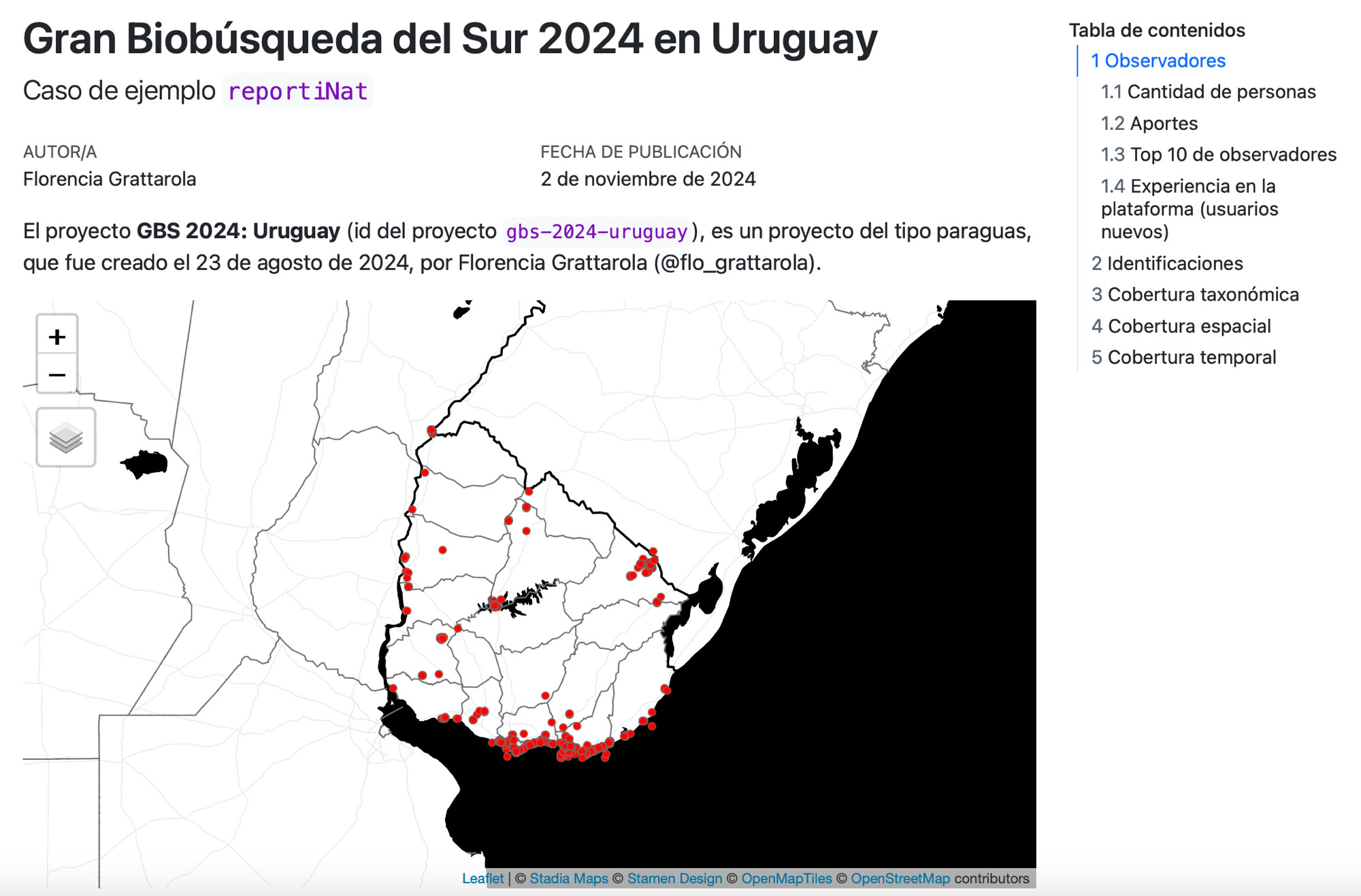Open the OpenMapTiles attribution link
The width and height of the screenshot is (1361, 896).
[x=786, y=878]
